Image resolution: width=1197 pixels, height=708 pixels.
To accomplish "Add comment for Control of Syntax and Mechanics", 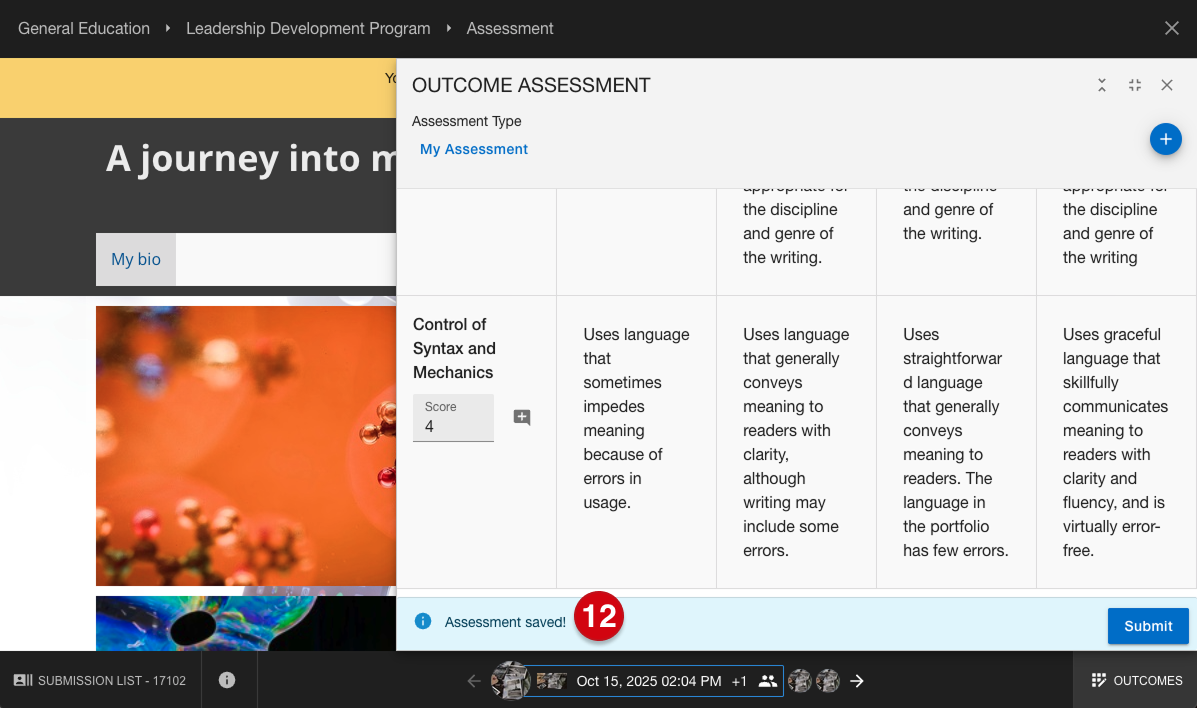I will [521, 417].
